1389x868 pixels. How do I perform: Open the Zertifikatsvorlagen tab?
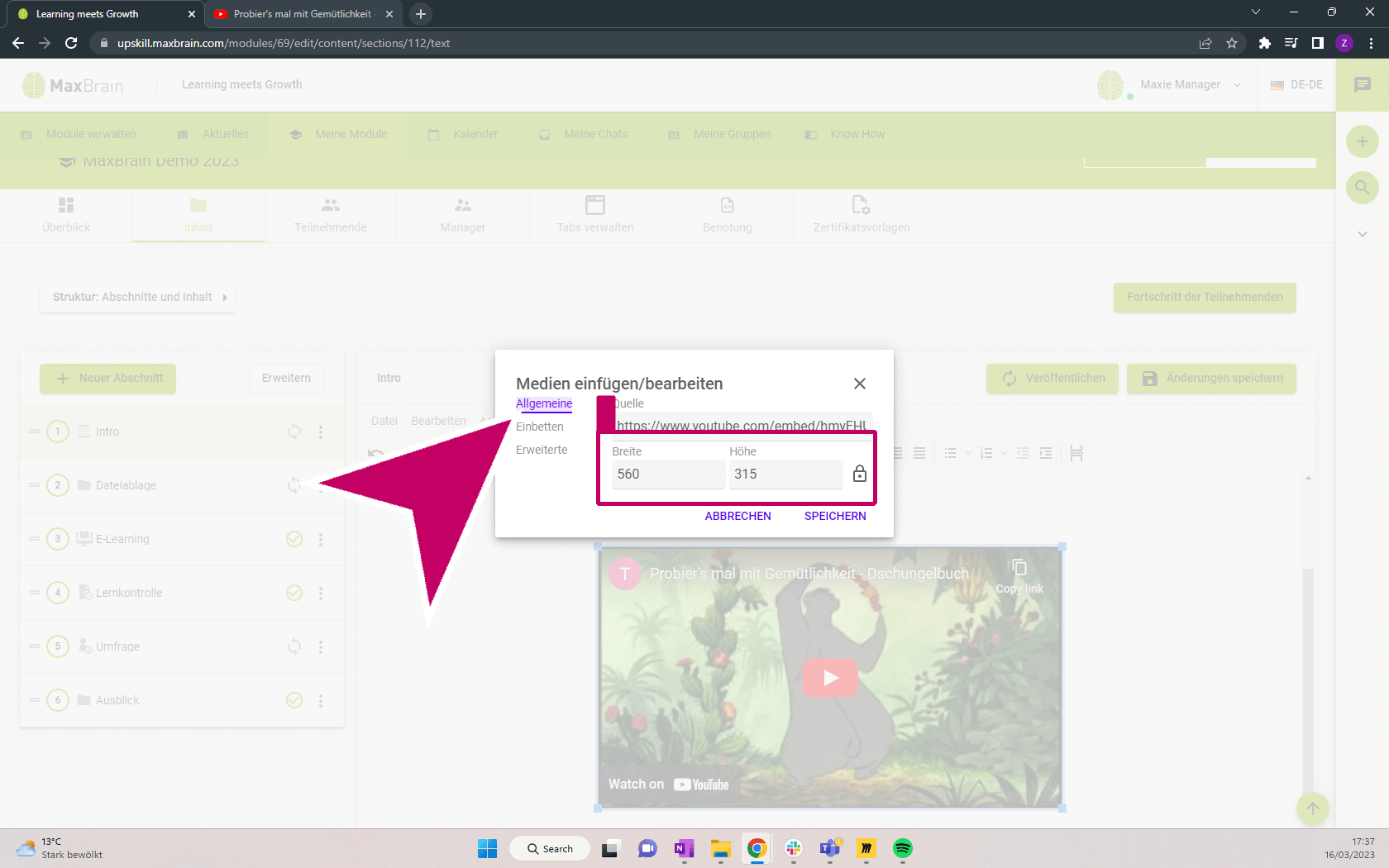pos(862,216)
